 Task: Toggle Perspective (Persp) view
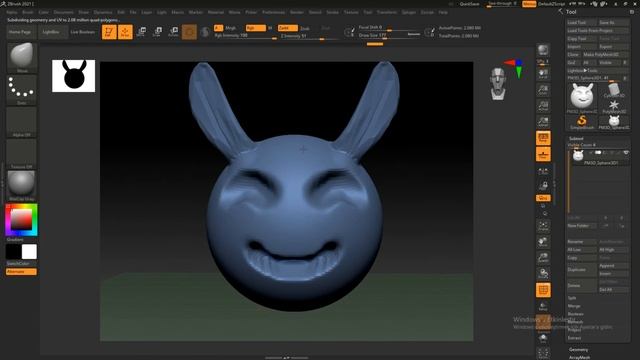(543, 138)
